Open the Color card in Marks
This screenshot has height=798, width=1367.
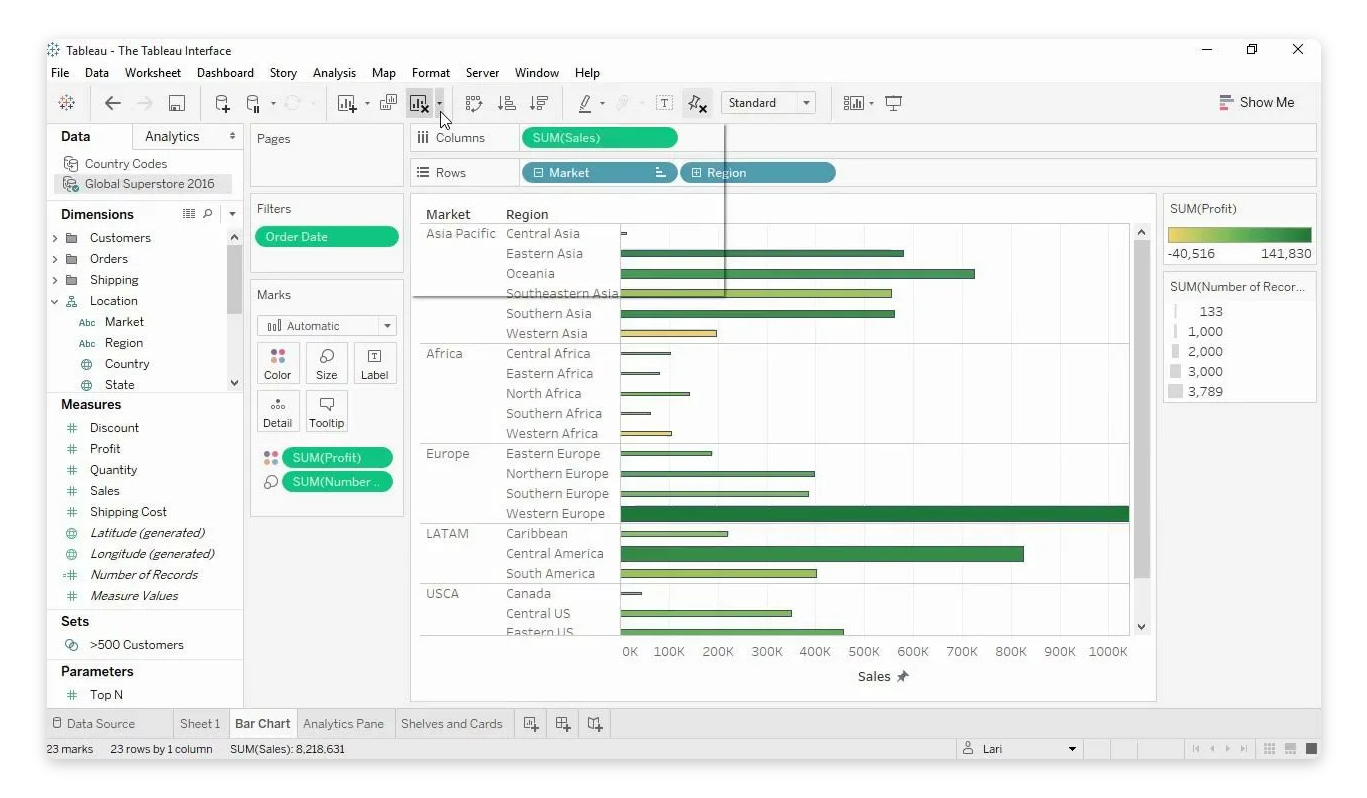tap(278, 364)
